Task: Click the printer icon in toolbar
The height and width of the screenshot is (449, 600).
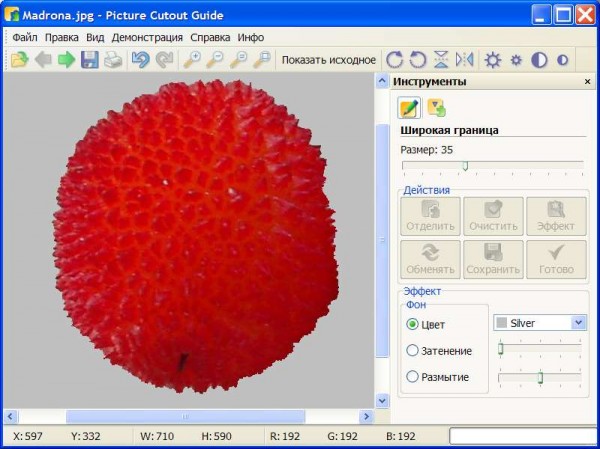Action: (114, 60)
